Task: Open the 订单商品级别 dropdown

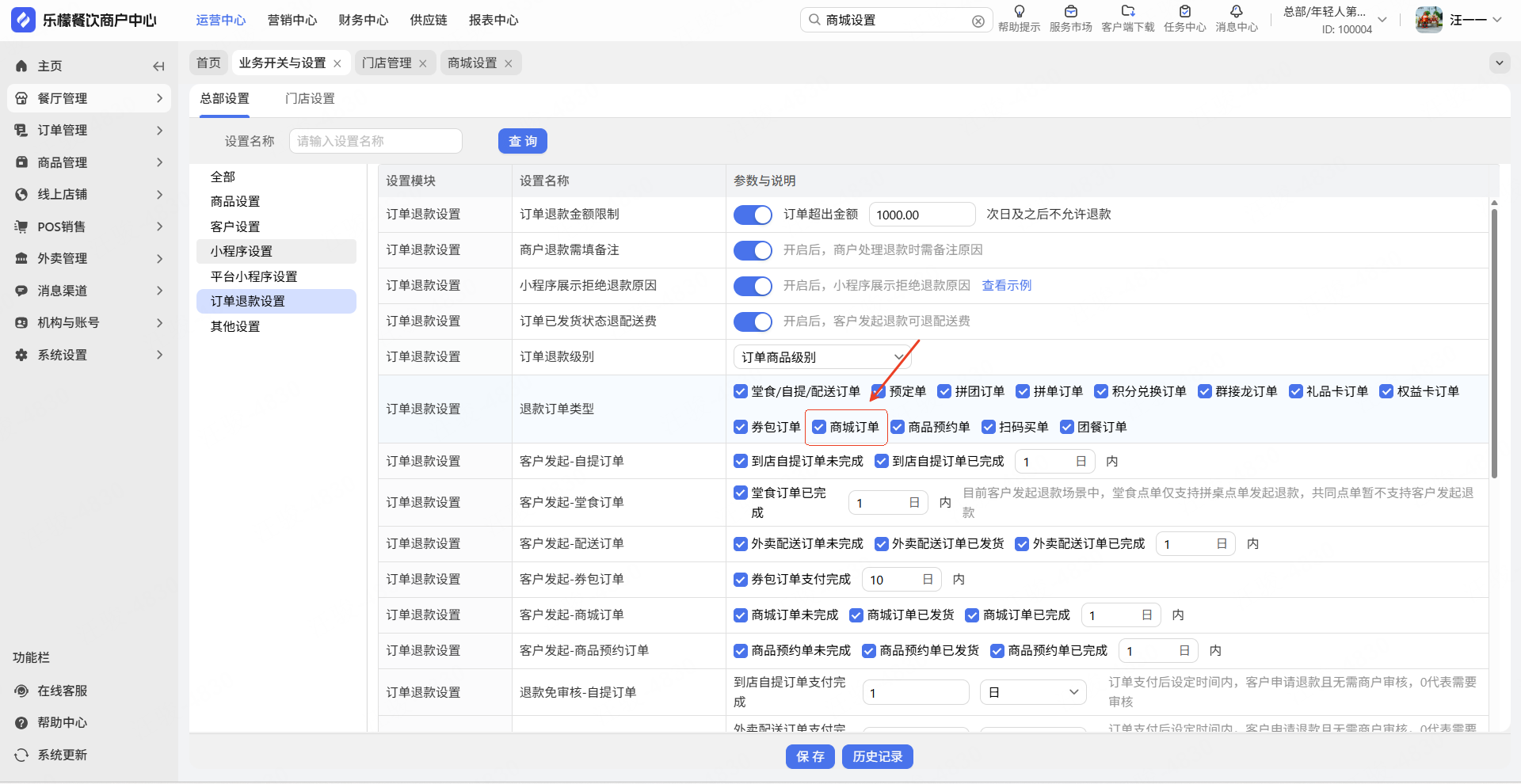Action: click(821, 357)
